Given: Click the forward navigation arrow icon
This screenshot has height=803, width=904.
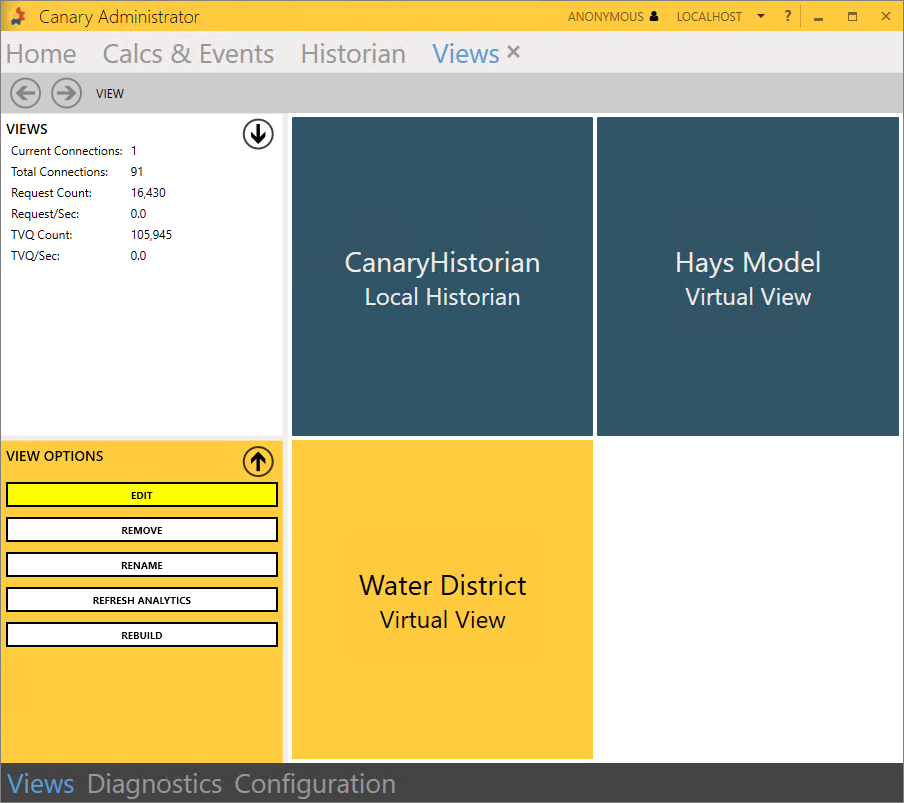Looking at the screenshot, I should pos(66,93).
